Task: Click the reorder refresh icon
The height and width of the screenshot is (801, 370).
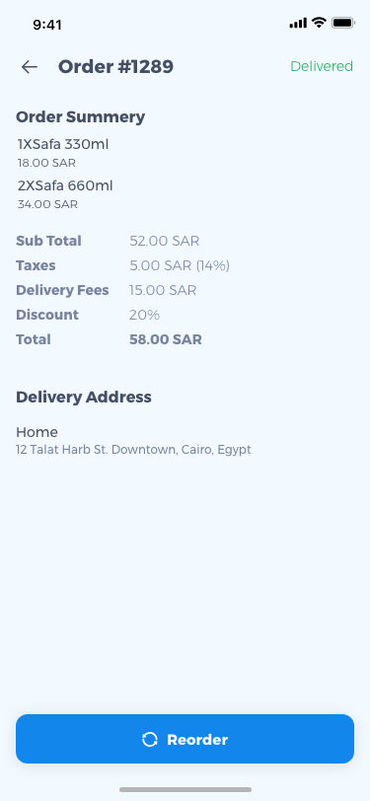Action: click(x=150, y=739)
